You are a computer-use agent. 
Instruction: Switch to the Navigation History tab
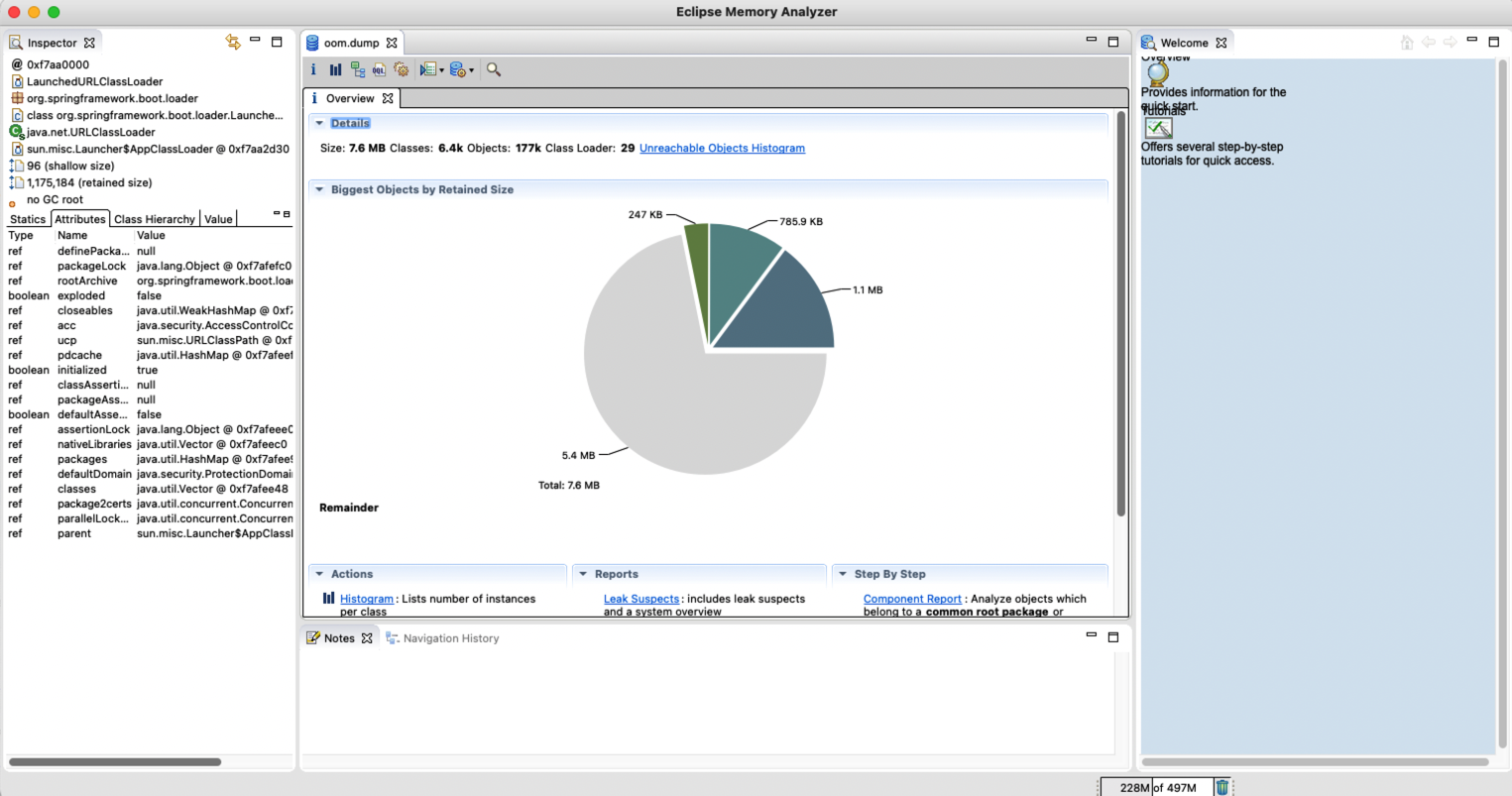(442, 638)
